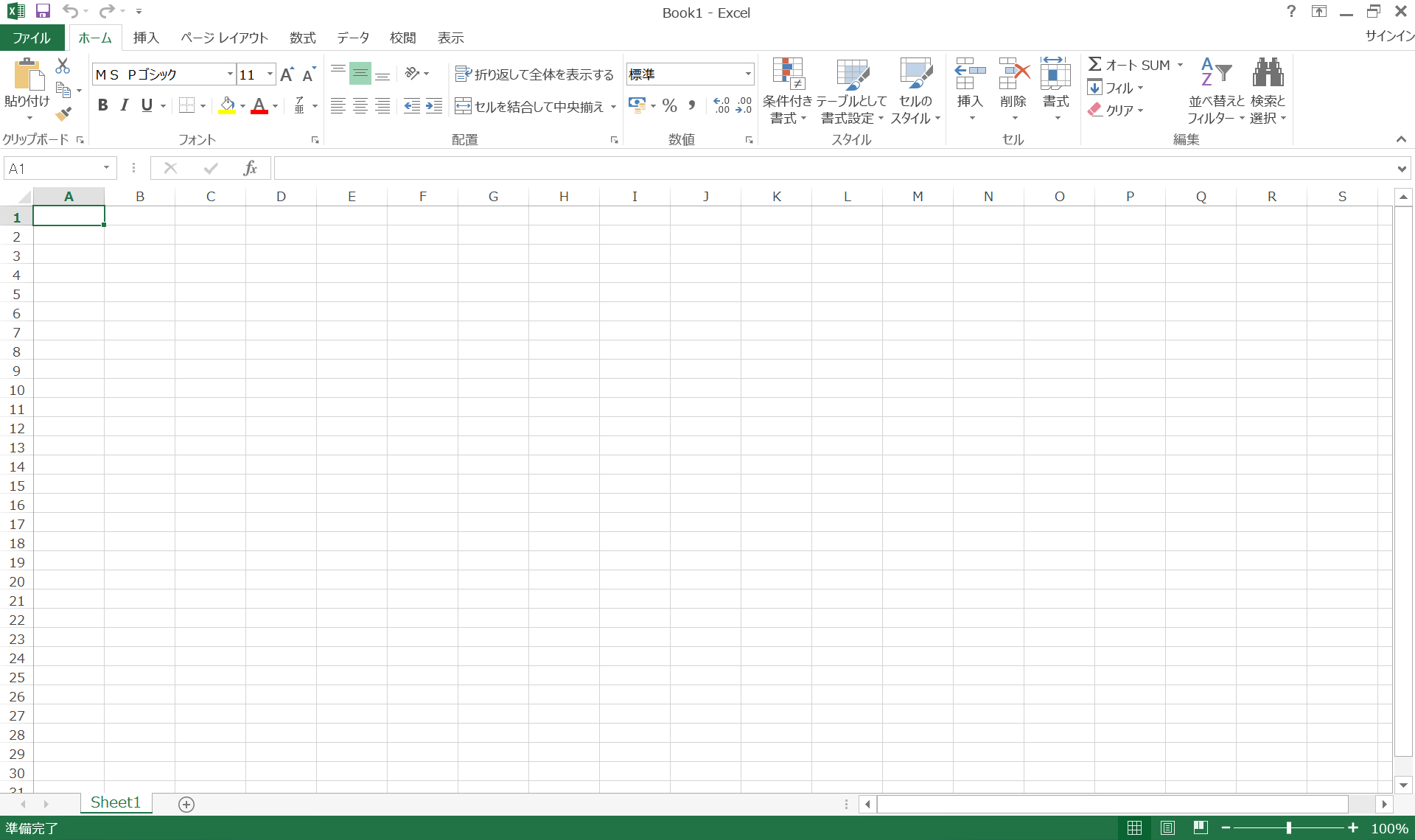Toggle Italic formatting
1415x840 pixels.
125,105
